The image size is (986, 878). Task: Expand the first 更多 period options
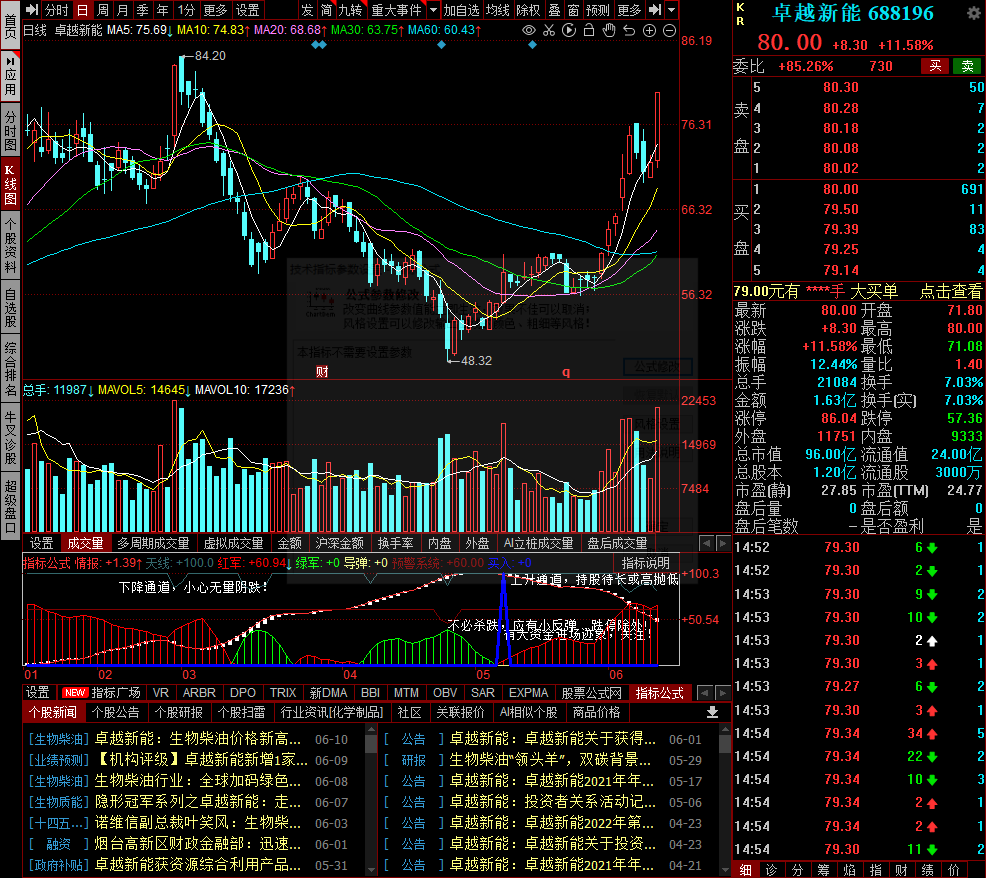click(x=215, y=9)
